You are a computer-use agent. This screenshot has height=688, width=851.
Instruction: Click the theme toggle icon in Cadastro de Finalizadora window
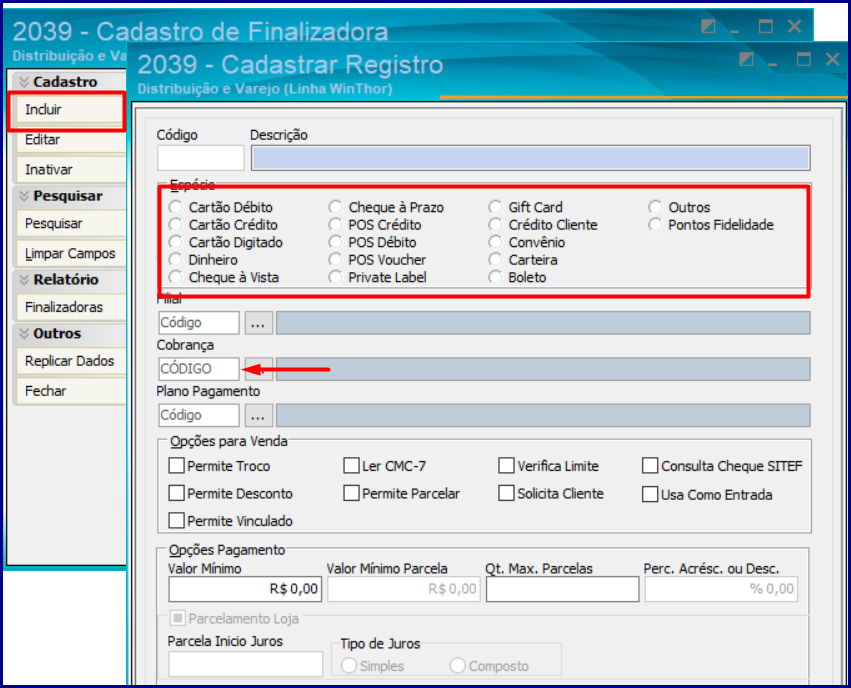click(x=708, y=26)
